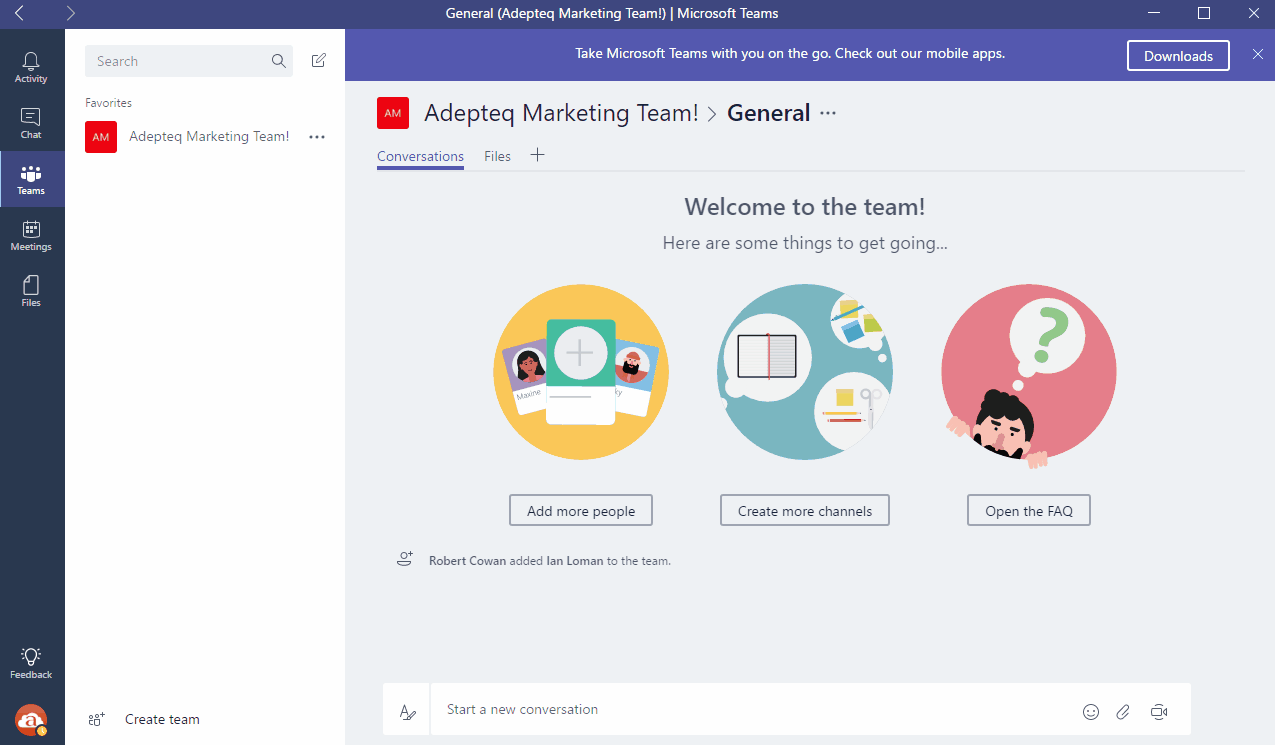Image resolution: width=1275 pixels, height=745 pixels.
Task: Click Robert Cowan in the activity message
Action: 467,561
